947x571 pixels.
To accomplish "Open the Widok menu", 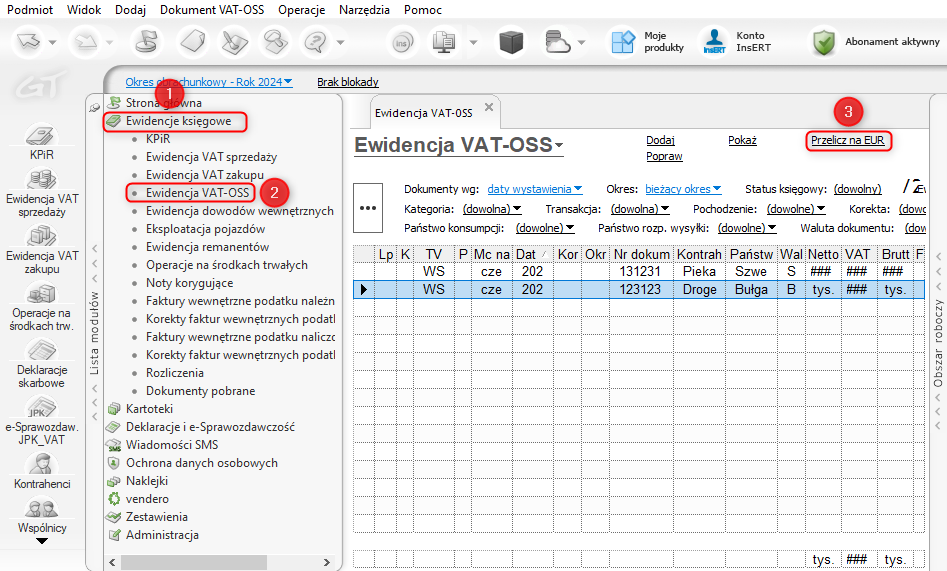I will click(84, 10).
